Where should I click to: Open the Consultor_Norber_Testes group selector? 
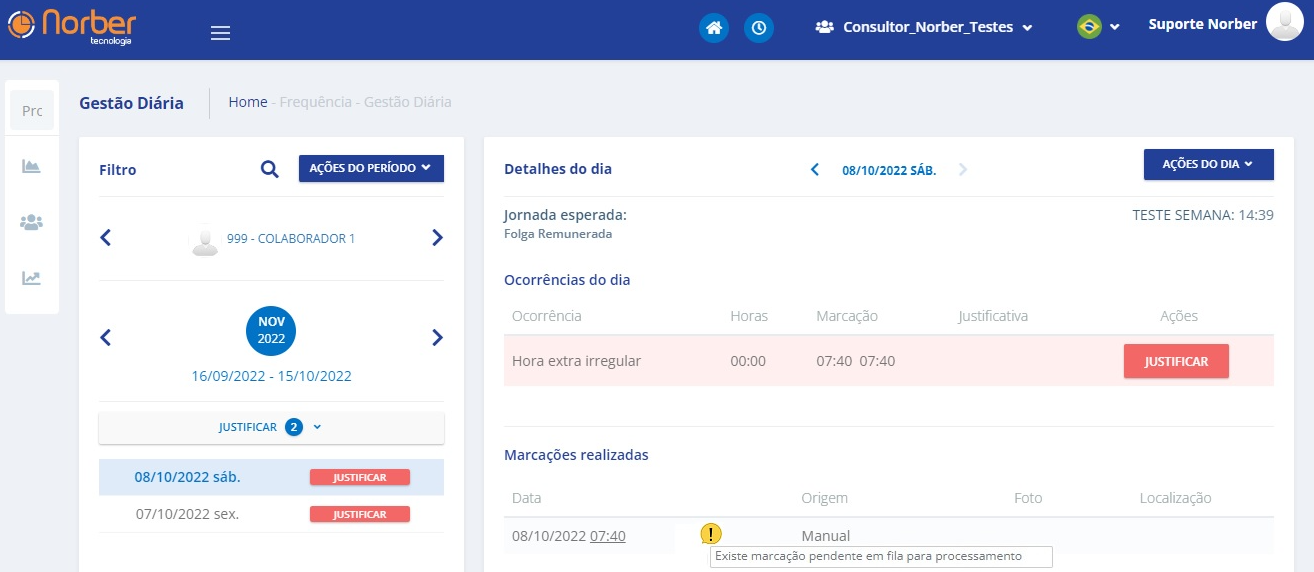tap(924, 28)
